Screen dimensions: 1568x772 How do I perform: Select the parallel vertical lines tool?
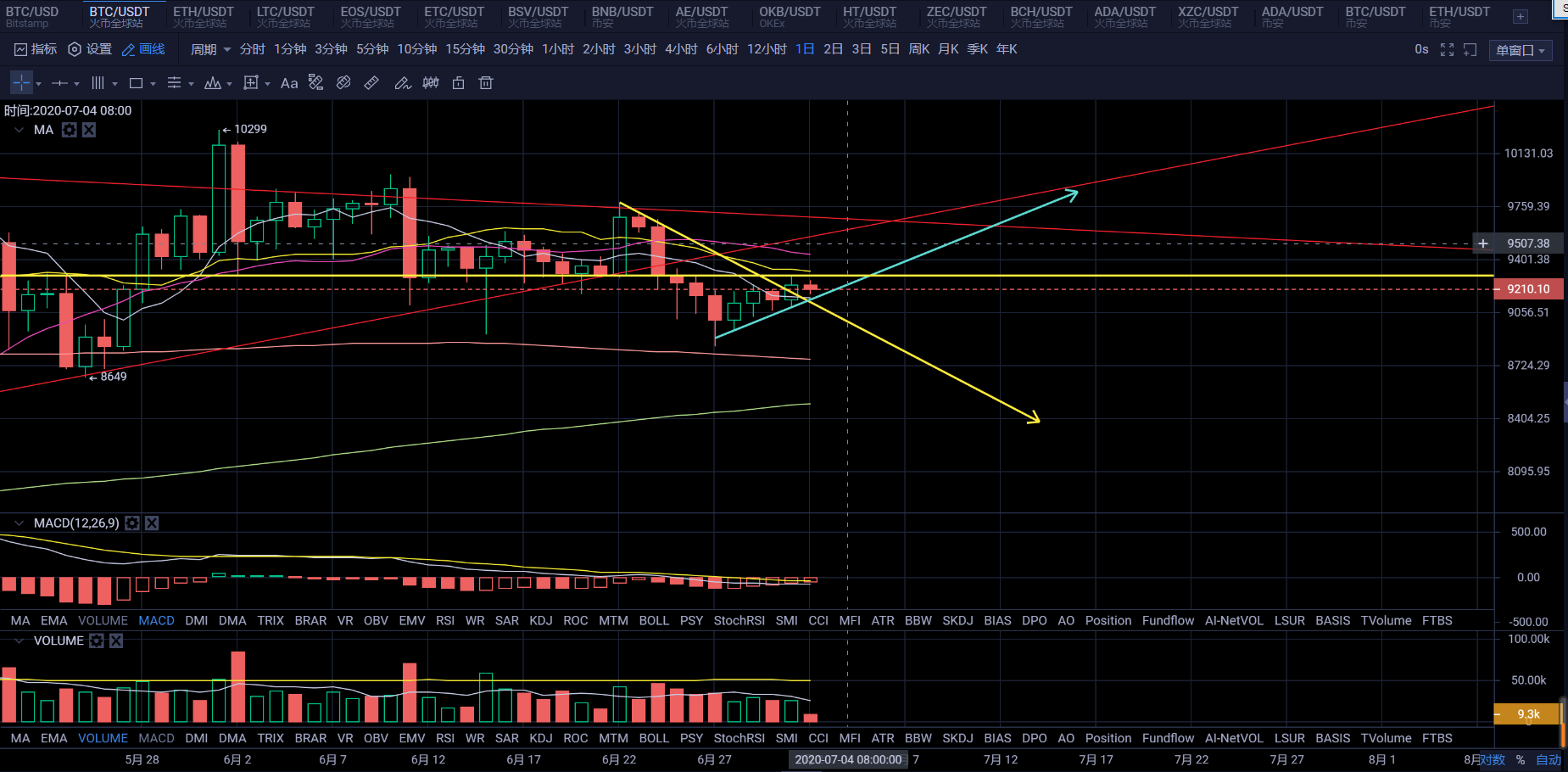98,83
